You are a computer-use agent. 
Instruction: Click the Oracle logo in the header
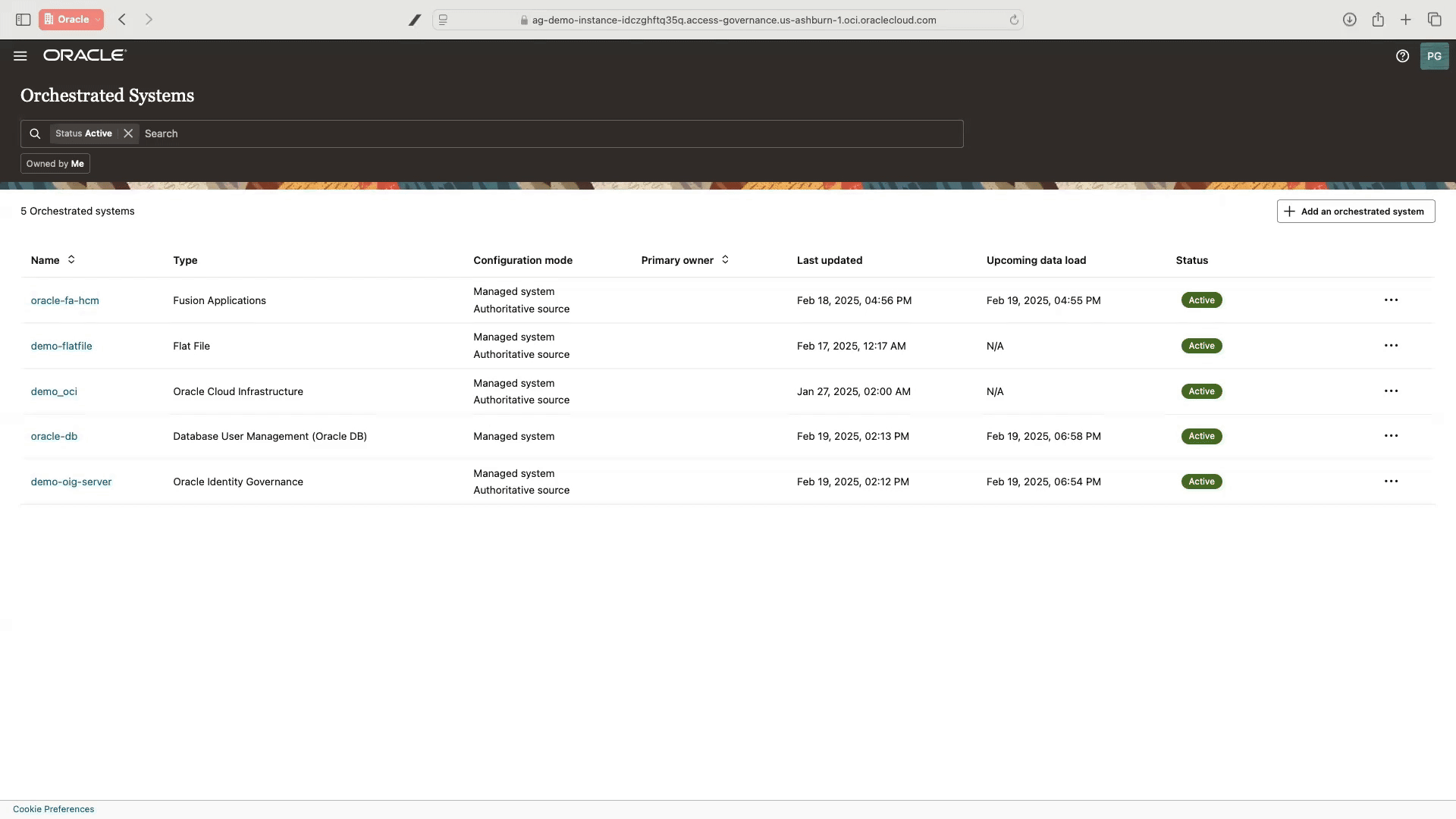[x=84, y=55]
